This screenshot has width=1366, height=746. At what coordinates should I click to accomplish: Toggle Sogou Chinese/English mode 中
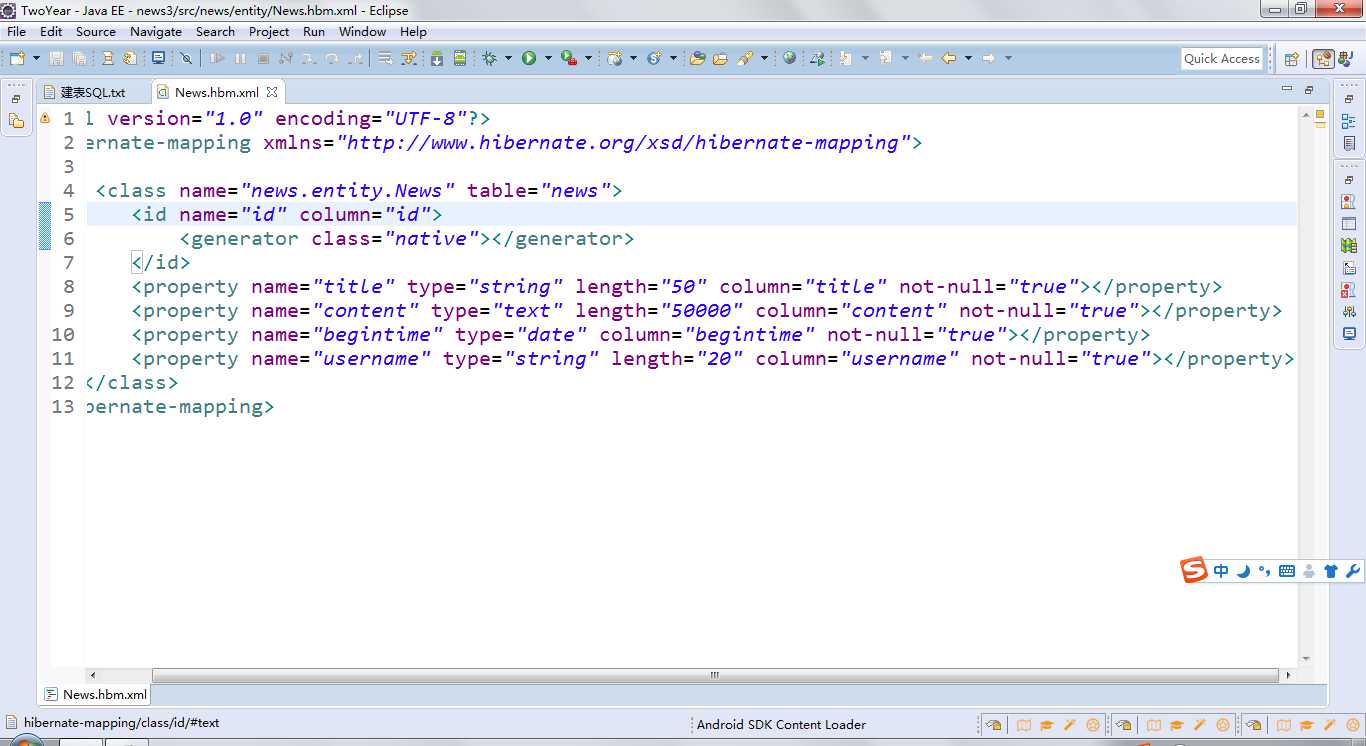click(x=1221, y=571)
